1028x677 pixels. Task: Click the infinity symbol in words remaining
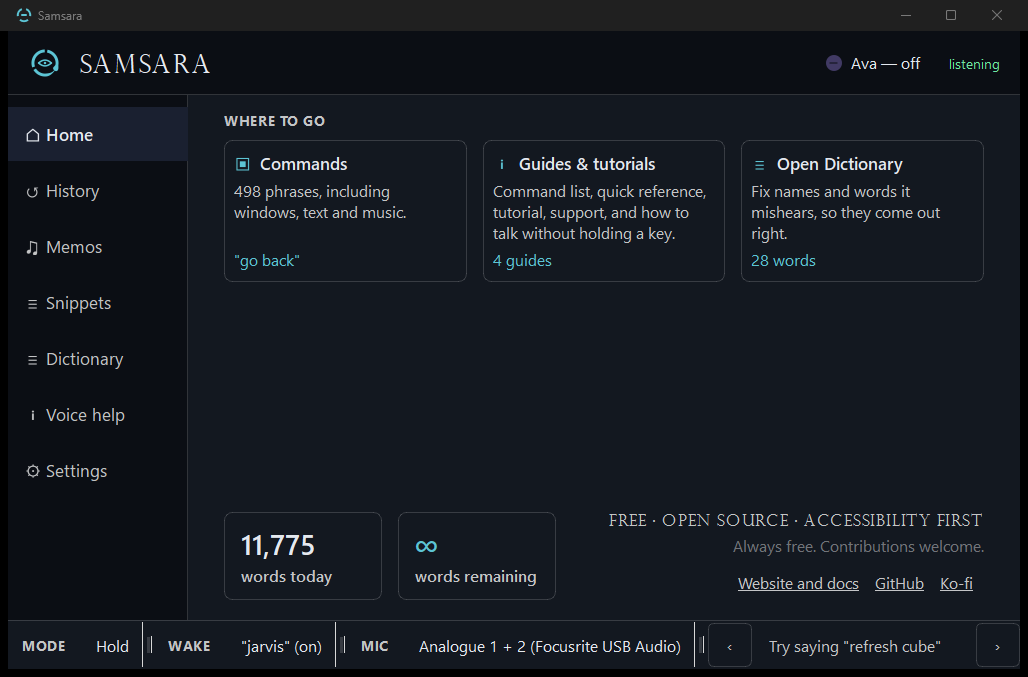[x=426, y=546]
